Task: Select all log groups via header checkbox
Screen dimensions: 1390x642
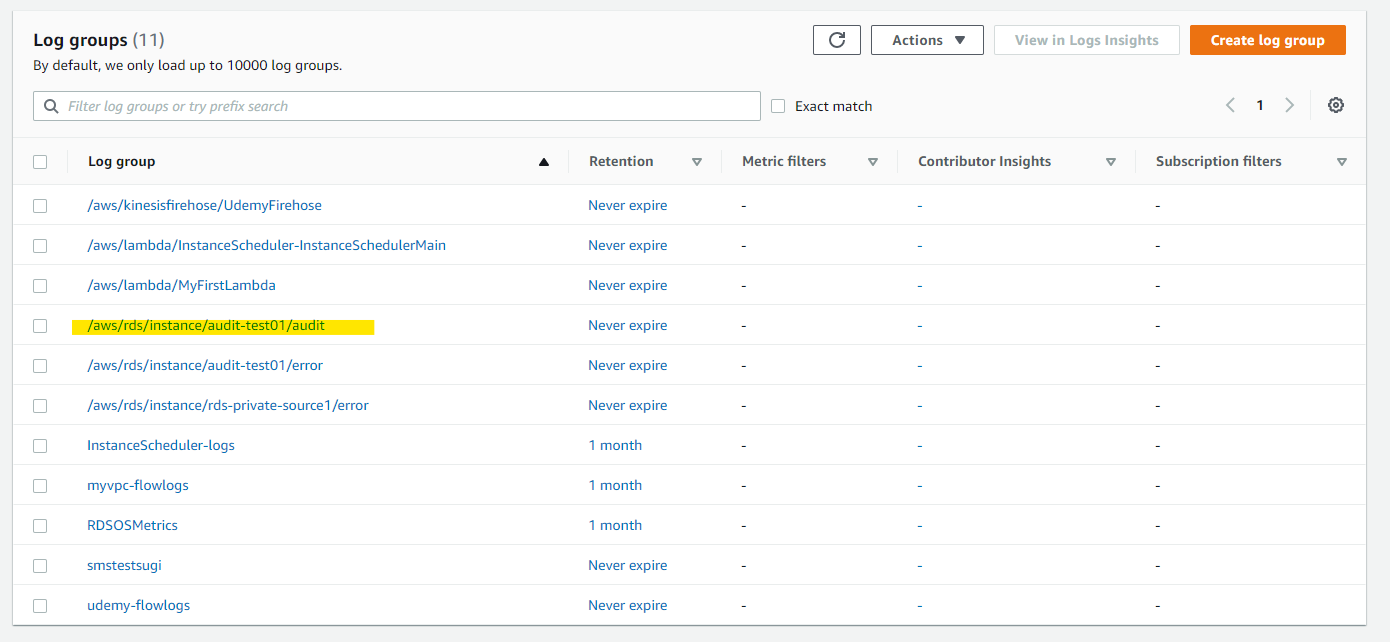Action: tap(40, 161)
